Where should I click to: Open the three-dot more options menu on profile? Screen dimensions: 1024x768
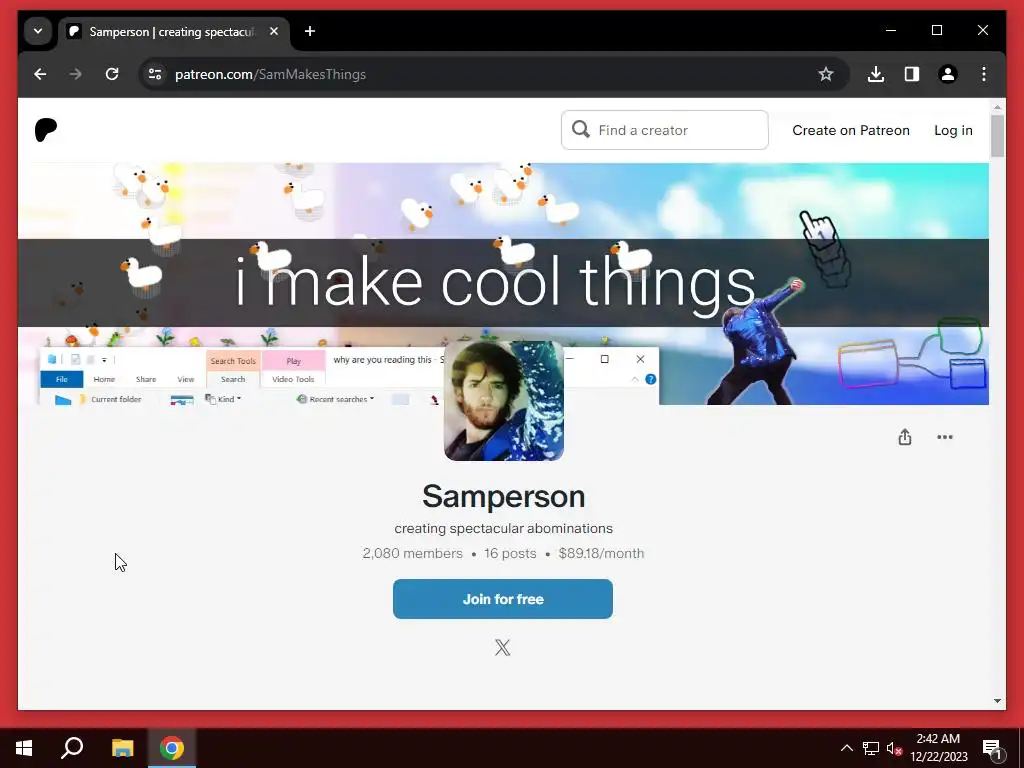(945, 437)
